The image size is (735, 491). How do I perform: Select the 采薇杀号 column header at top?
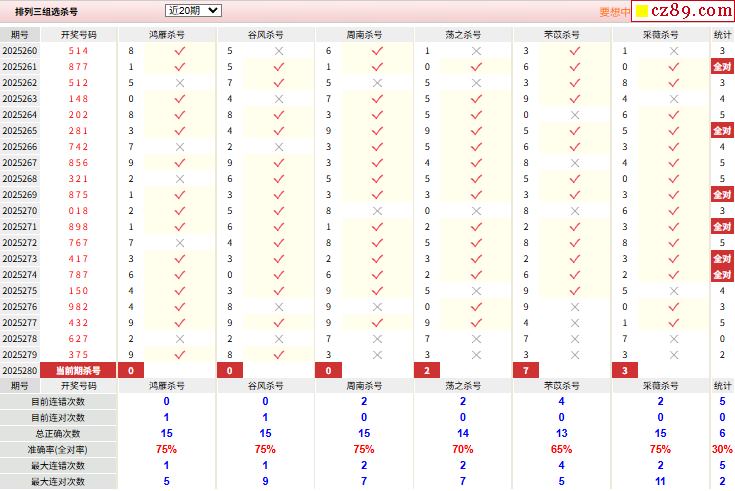pos(660,34)
